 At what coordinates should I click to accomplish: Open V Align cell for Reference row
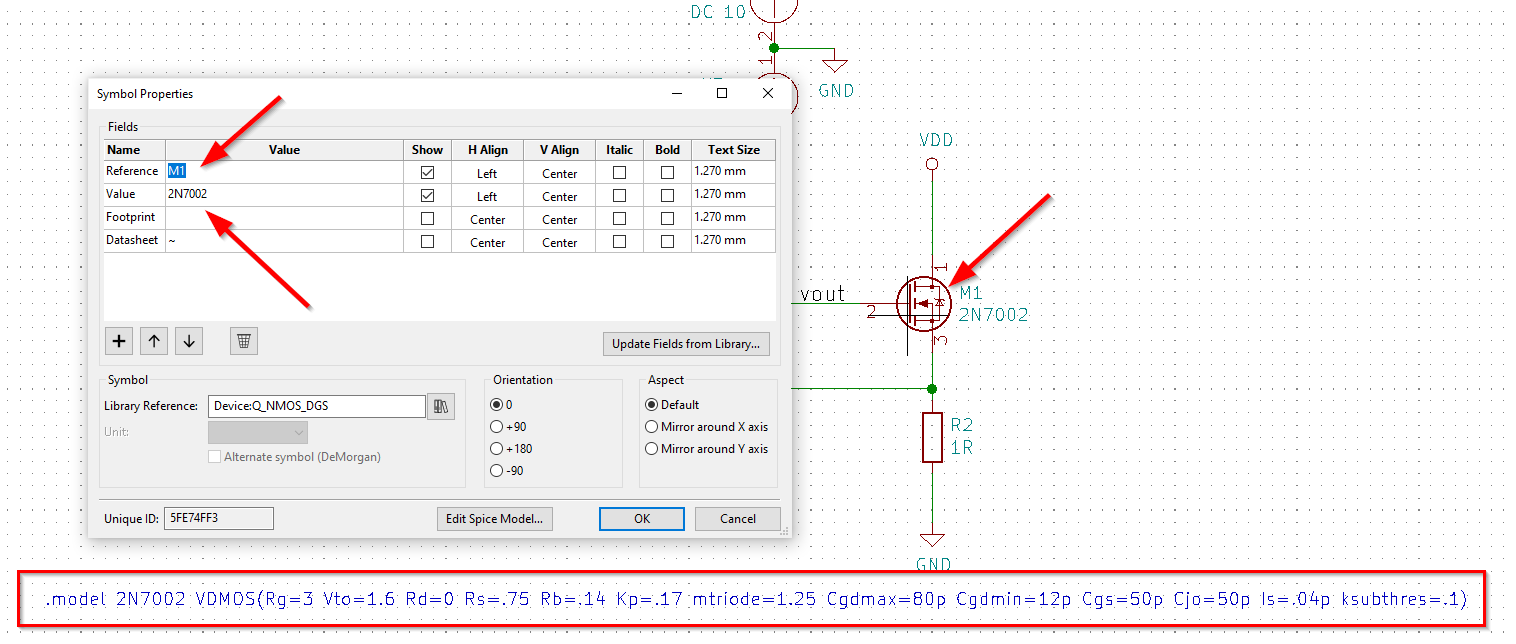point(559,173)
